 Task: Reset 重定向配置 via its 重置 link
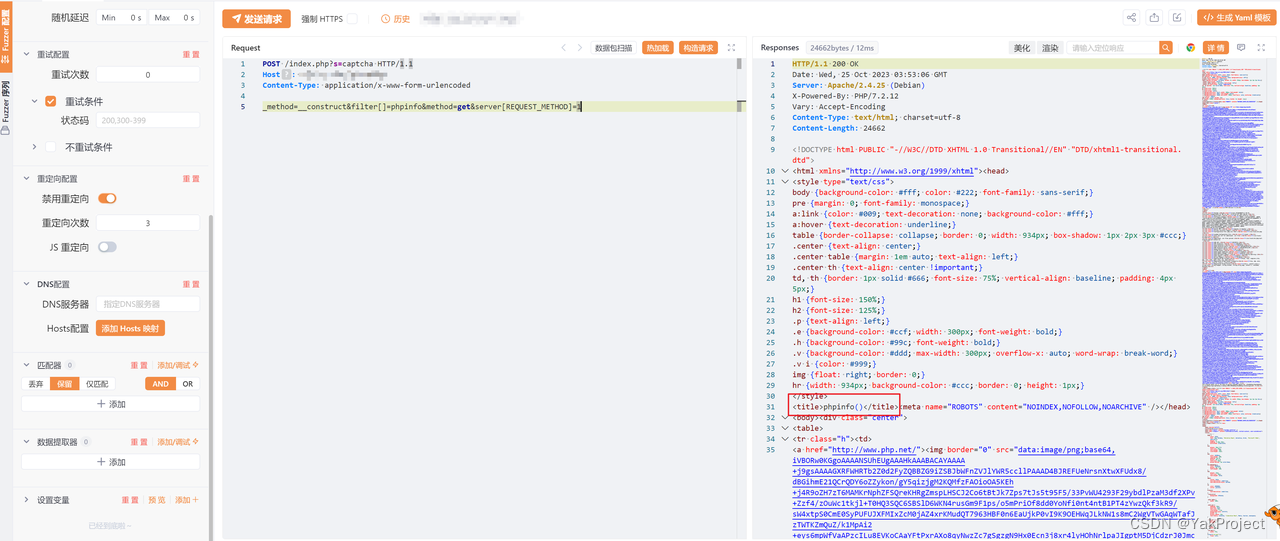tap(191, 179)
